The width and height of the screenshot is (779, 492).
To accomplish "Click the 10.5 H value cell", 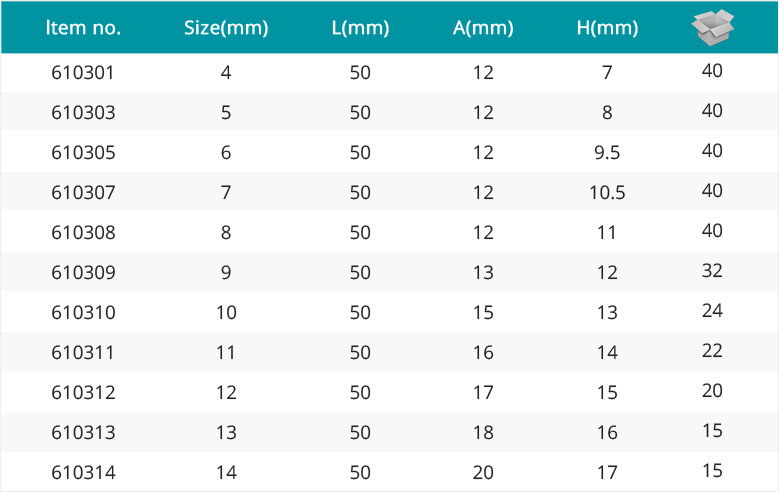I will (x=607, y=192).
